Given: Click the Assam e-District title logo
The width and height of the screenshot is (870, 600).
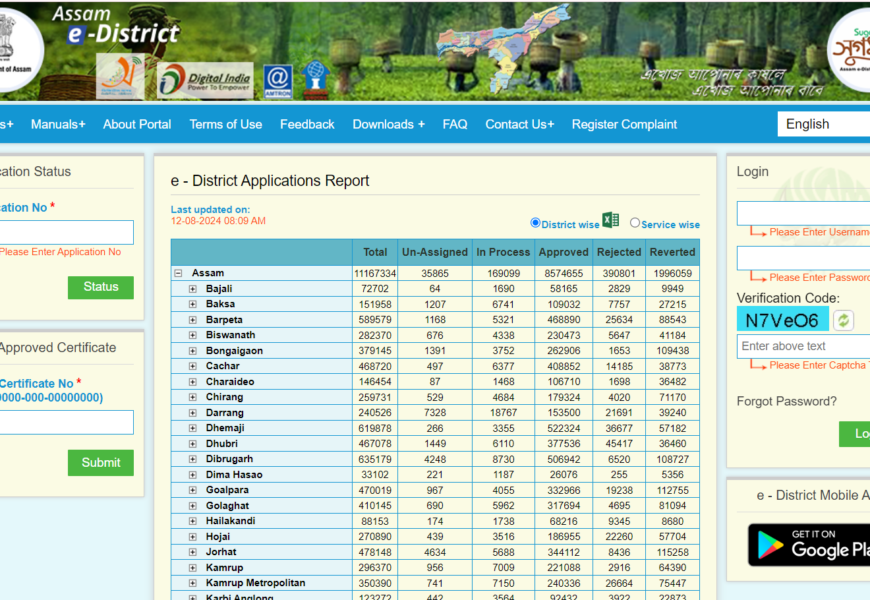Looking at the screenshot, I should tap(116, 25).
